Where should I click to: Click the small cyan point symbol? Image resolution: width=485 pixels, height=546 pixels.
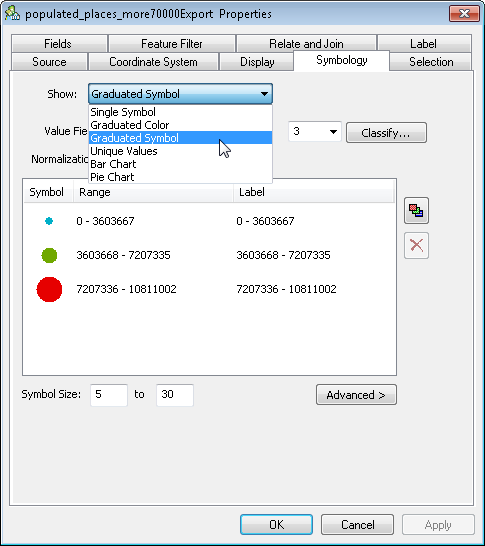(49, 221)
